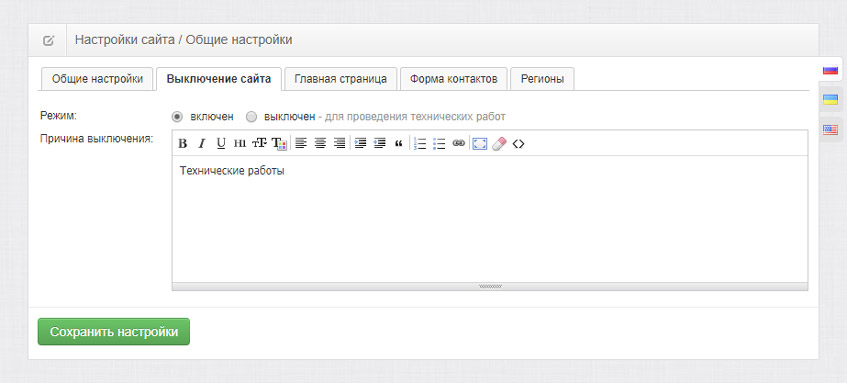Increase paragraph indent
This screenshot has width=847, height=383.
[x=360, y=143]
